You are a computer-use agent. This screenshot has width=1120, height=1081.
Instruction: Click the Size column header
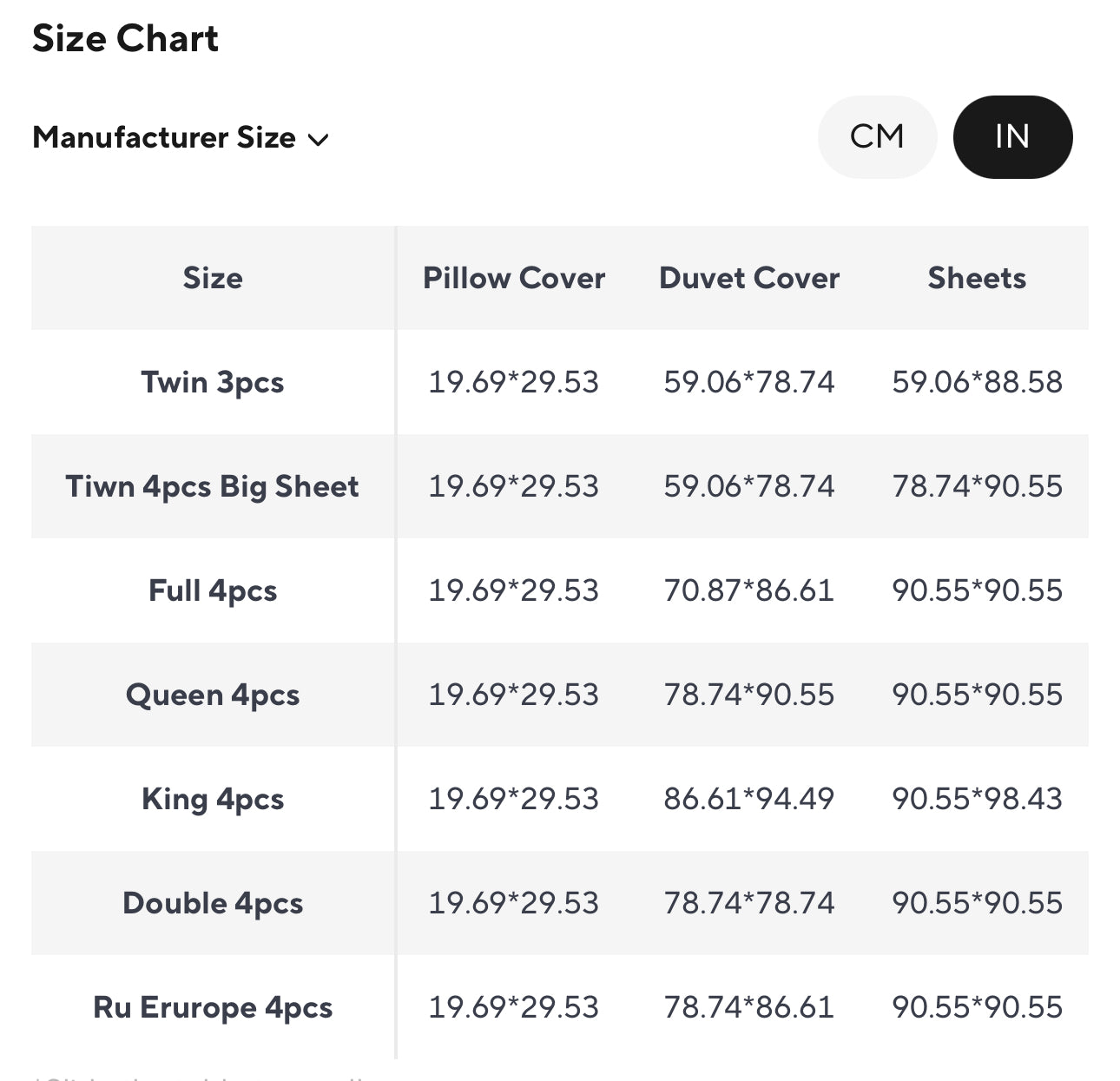coord(213,278)
